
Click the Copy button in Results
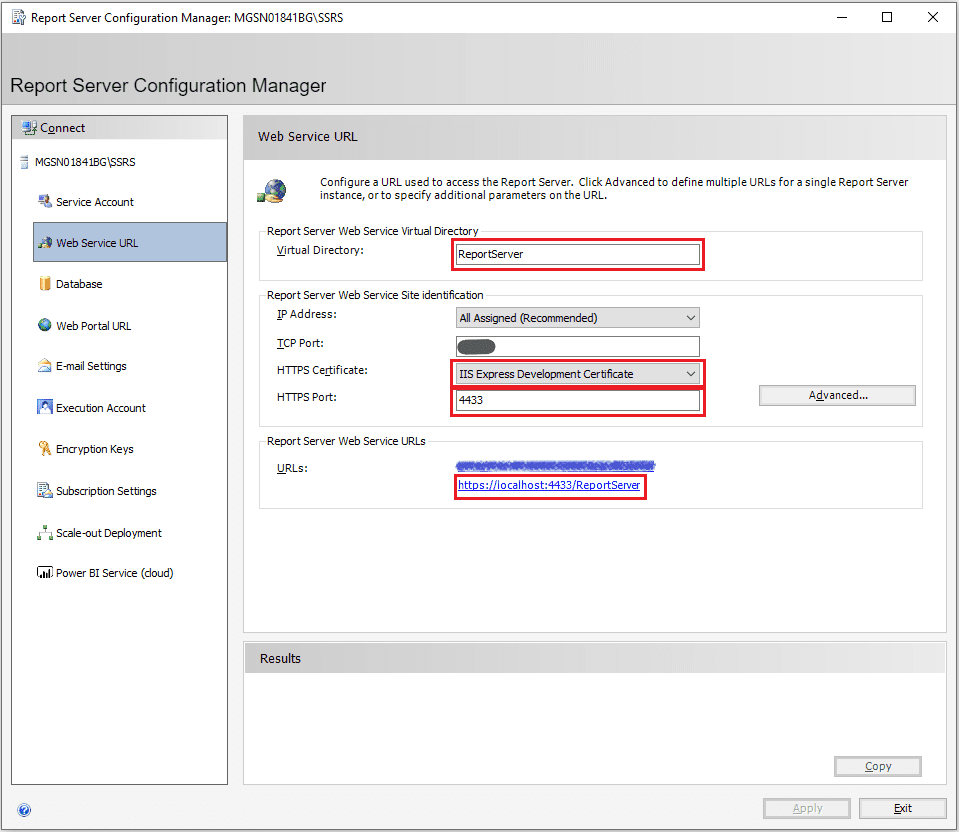877,766
